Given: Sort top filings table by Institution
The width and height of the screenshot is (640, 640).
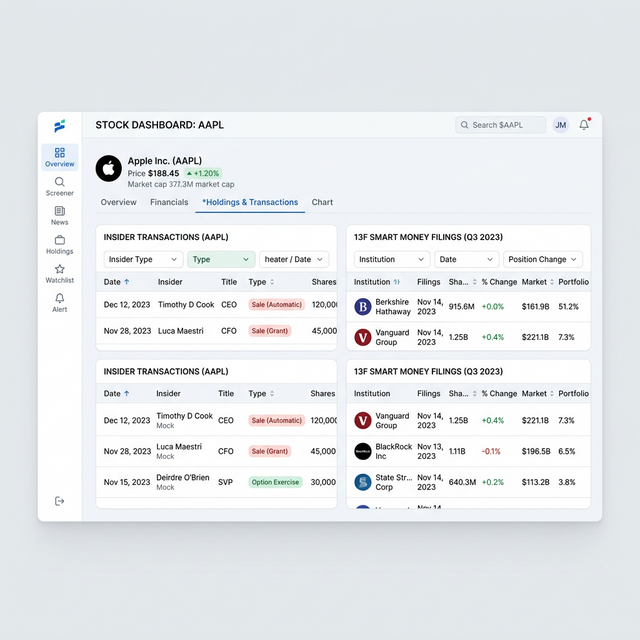Looking at the screenshot, I should (x=397, y=282).
